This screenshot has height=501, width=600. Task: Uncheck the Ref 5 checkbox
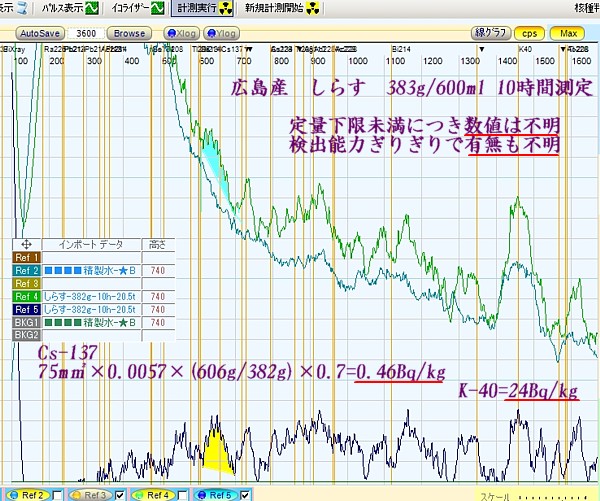tap(245, 495)
